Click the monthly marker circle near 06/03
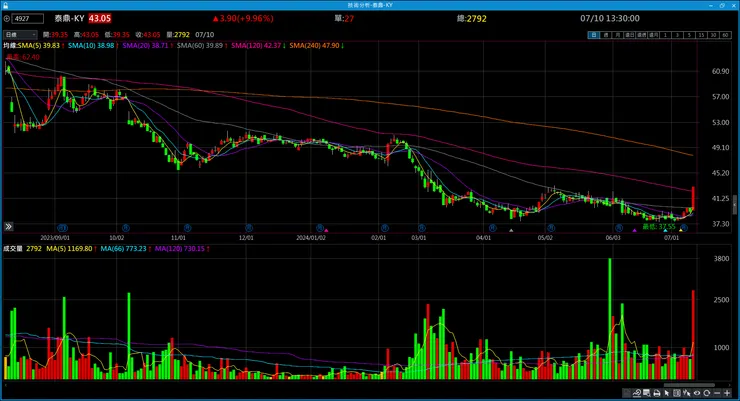The width and height of the screenshot is (740, 401). tap(619, 228)
